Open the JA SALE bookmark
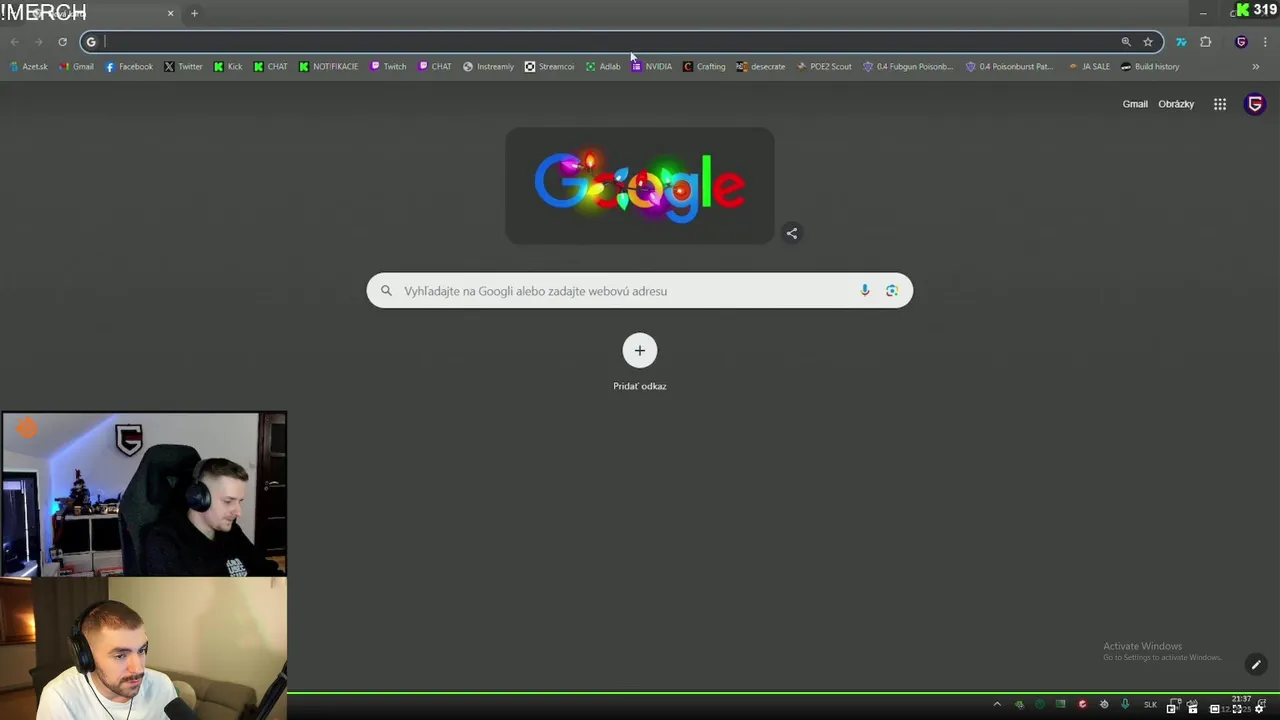The image size is (1280, 720). 1090,67
